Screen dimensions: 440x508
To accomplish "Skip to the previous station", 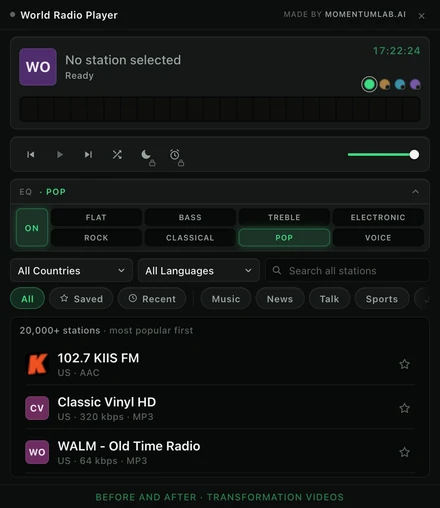I will [x=31, y=155].
